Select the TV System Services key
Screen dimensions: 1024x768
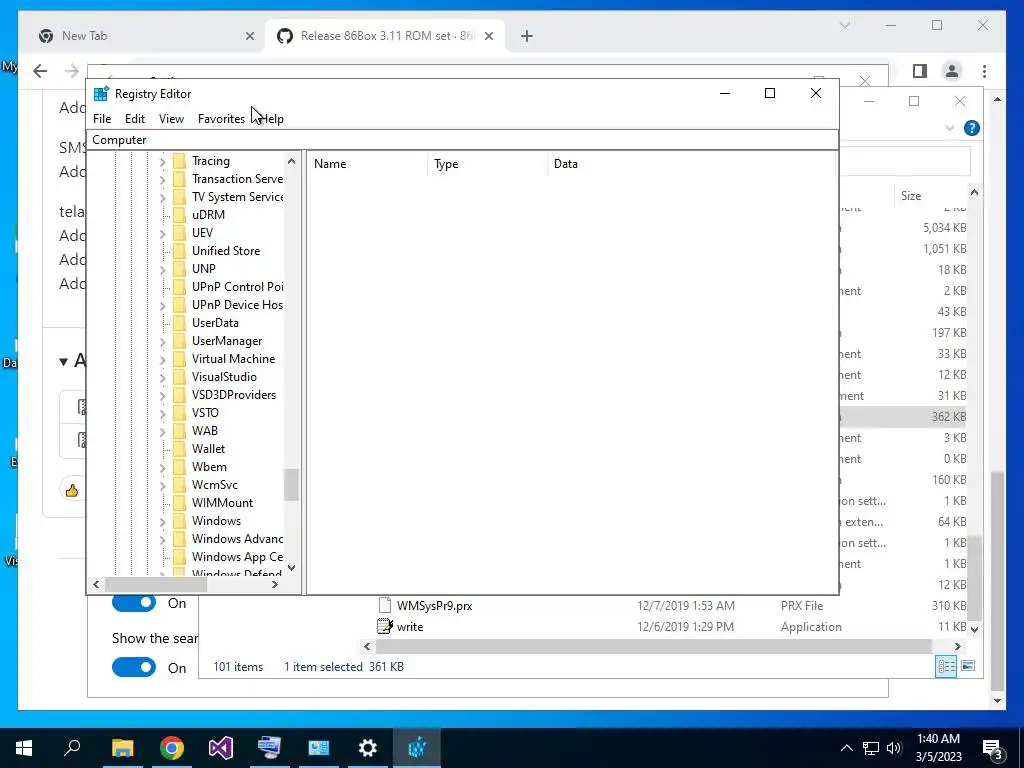tap(237, 197)
